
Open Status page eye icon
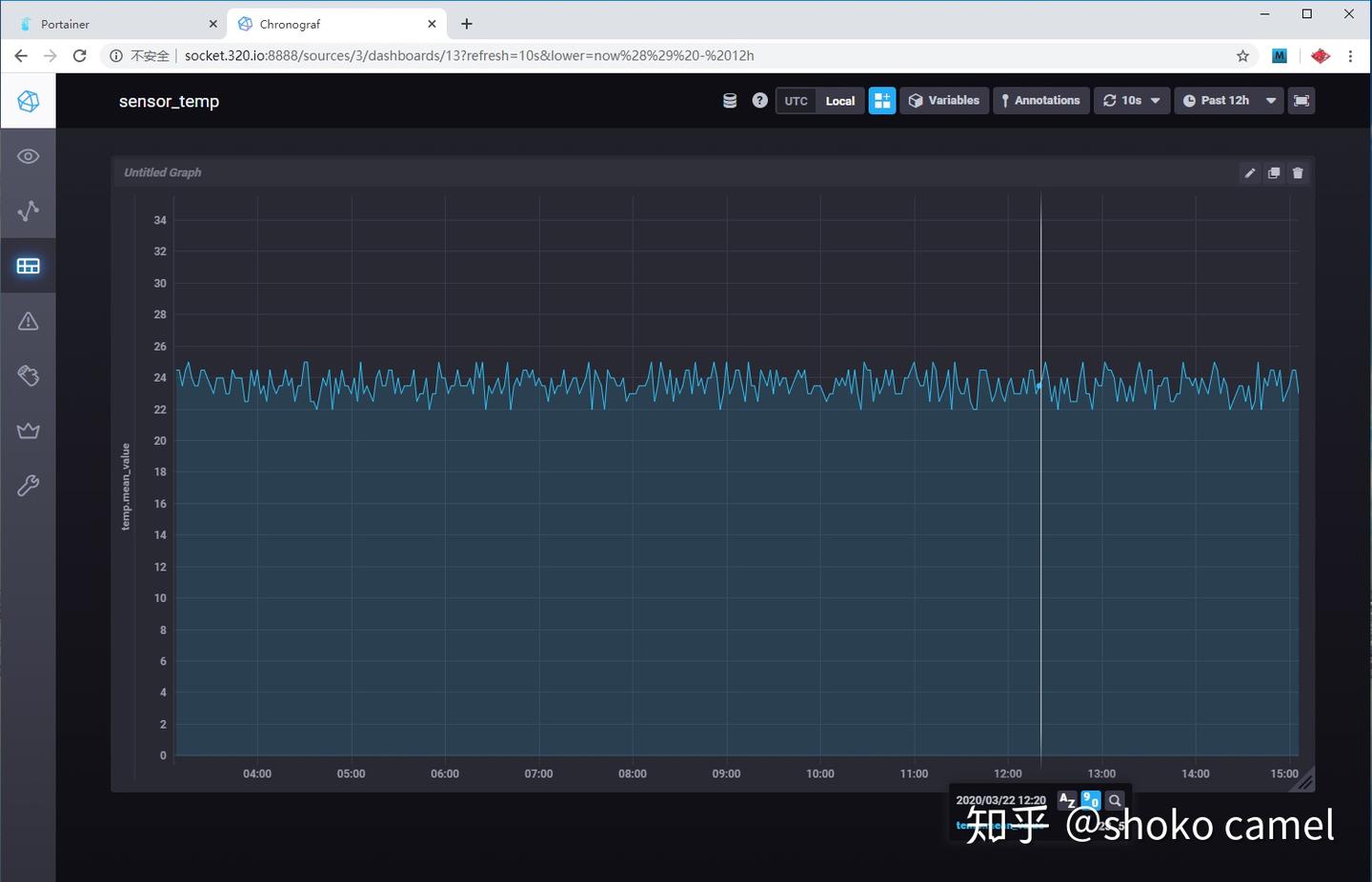[x=29, y=156]
